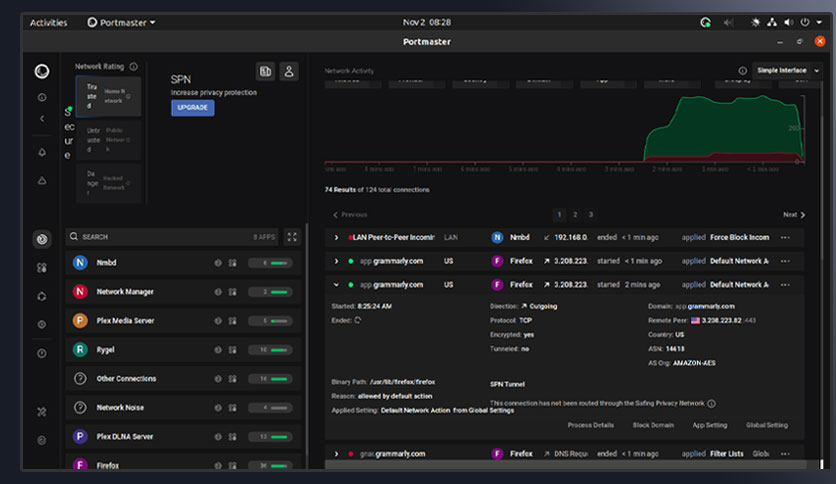Image resolution: width=836 pixels, height=484 pixels.
Task: Click the clock icon on Network Manager row
Action: (218, 292)
